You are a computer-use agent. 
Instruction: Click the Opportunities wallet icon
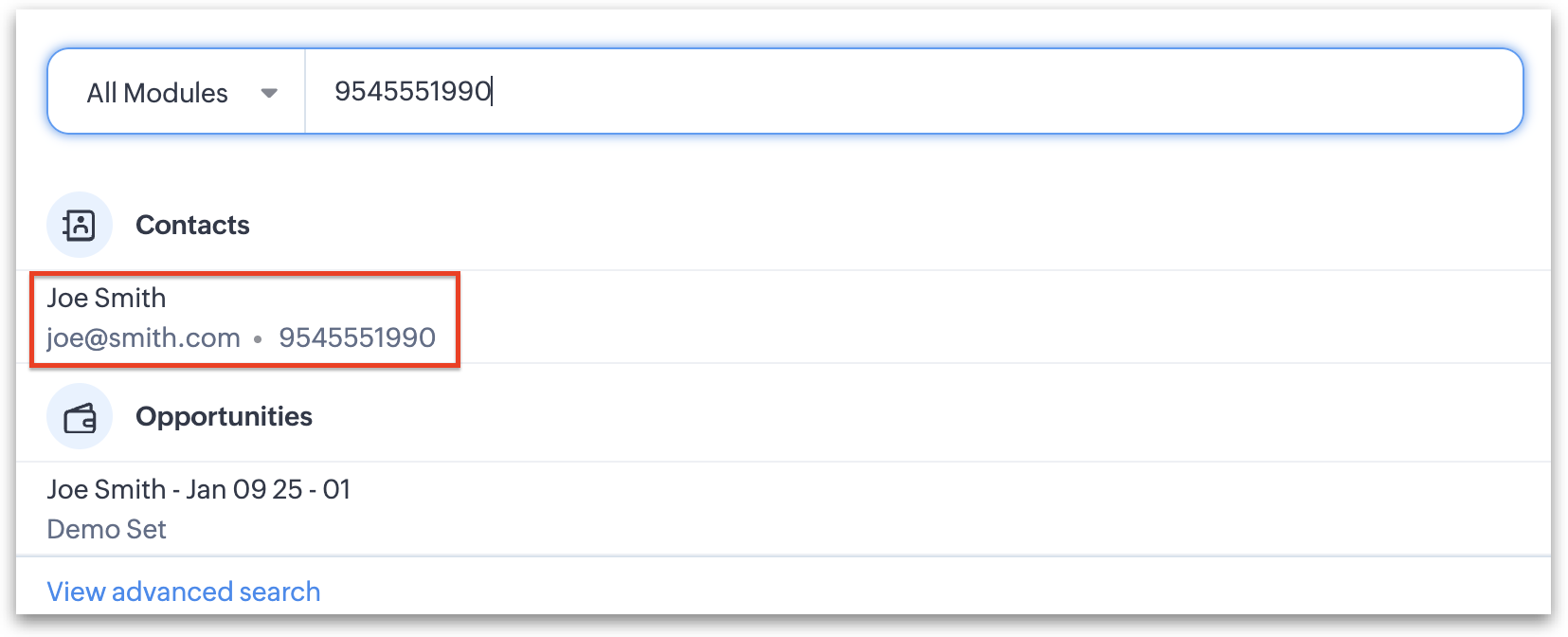80,416
